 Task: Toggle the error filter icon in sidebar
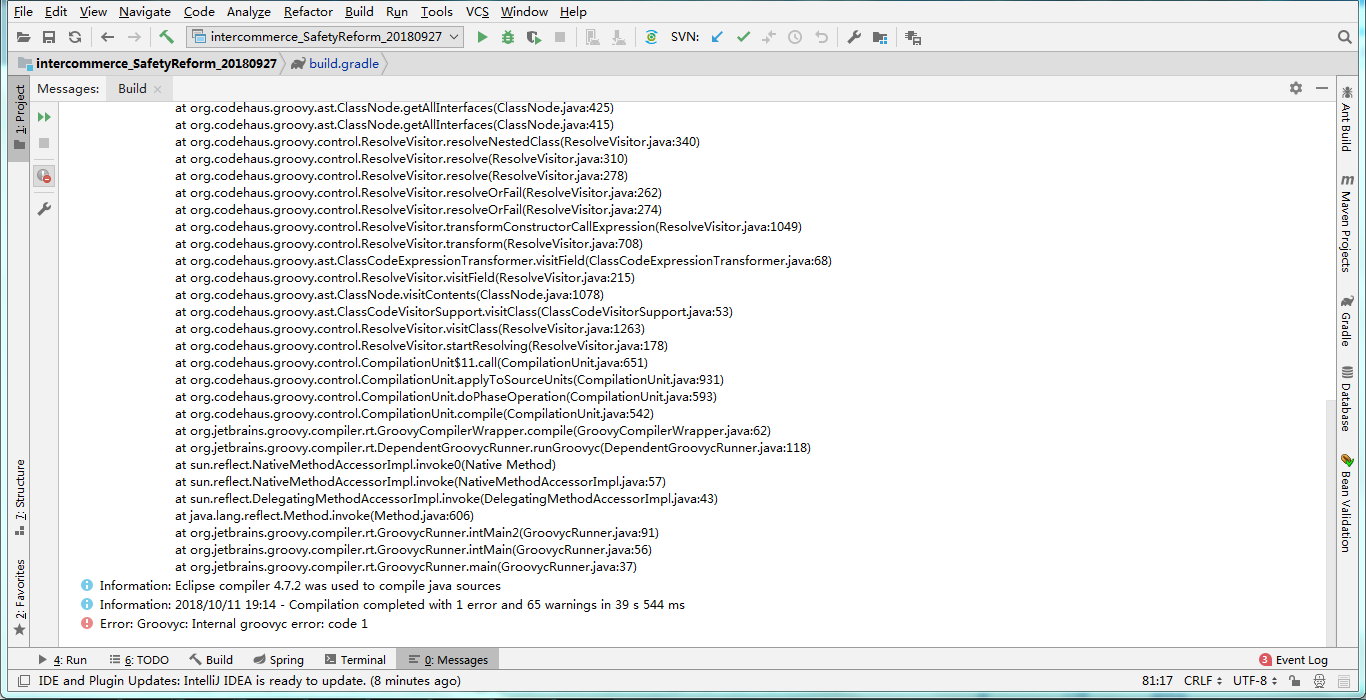click(x=44, y=176)
